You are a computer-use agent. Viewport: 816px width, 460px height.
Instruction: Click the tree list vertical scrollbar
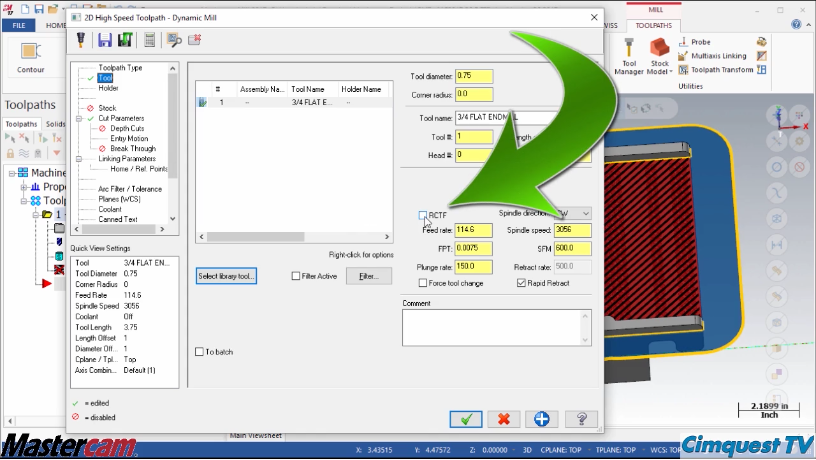[x=173, y=125]
